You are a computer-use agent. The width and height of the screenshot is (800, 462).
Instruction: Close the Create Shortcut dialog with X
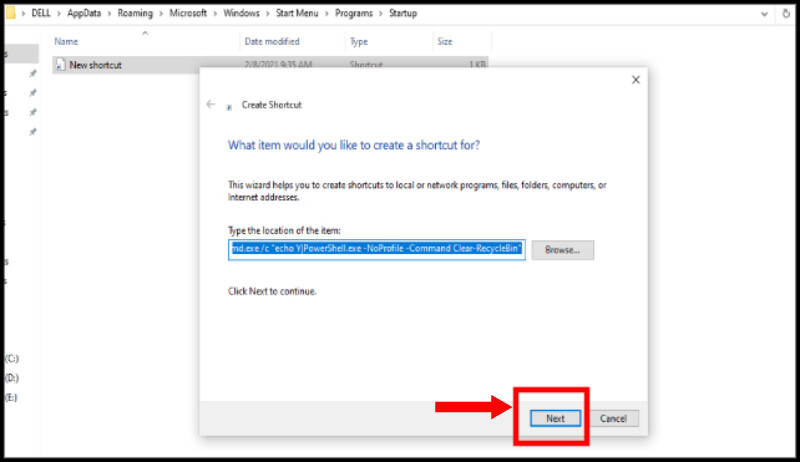click(x=635, y=80)
